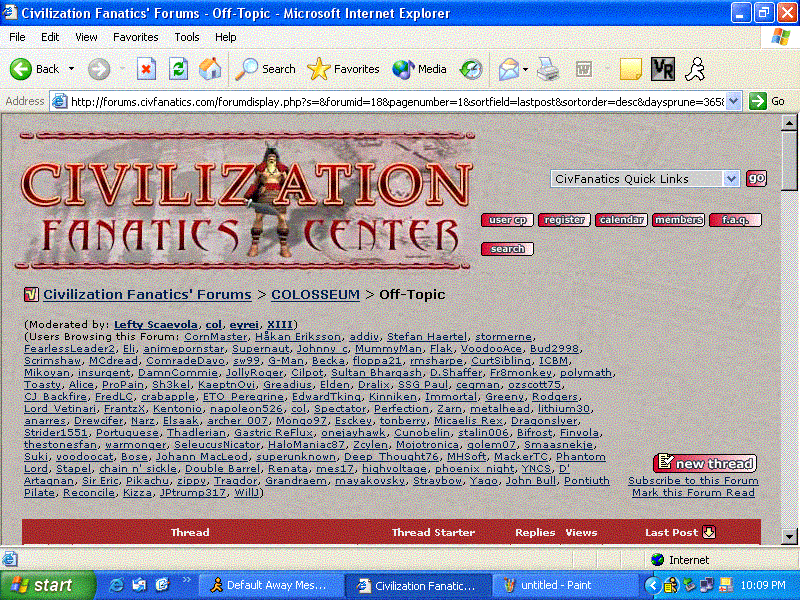The height and width of the screenshot is (600, 800).
Task: Click the Last Post column header
Action: pos(671,532)
